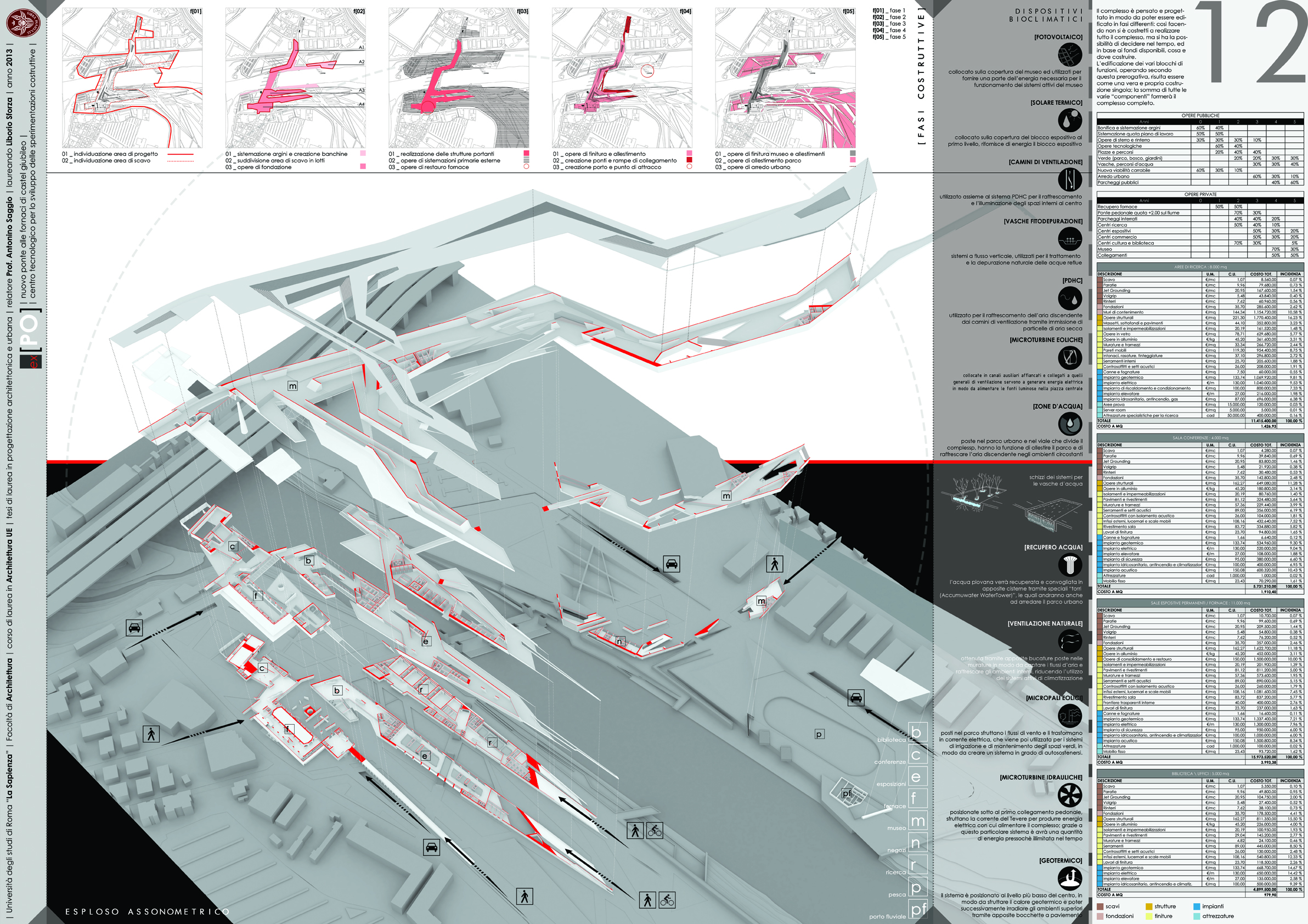The image size is (1308, 924).
Task: Click the Microturbine Eoliche icon
Action: (x=1069, y=358)
